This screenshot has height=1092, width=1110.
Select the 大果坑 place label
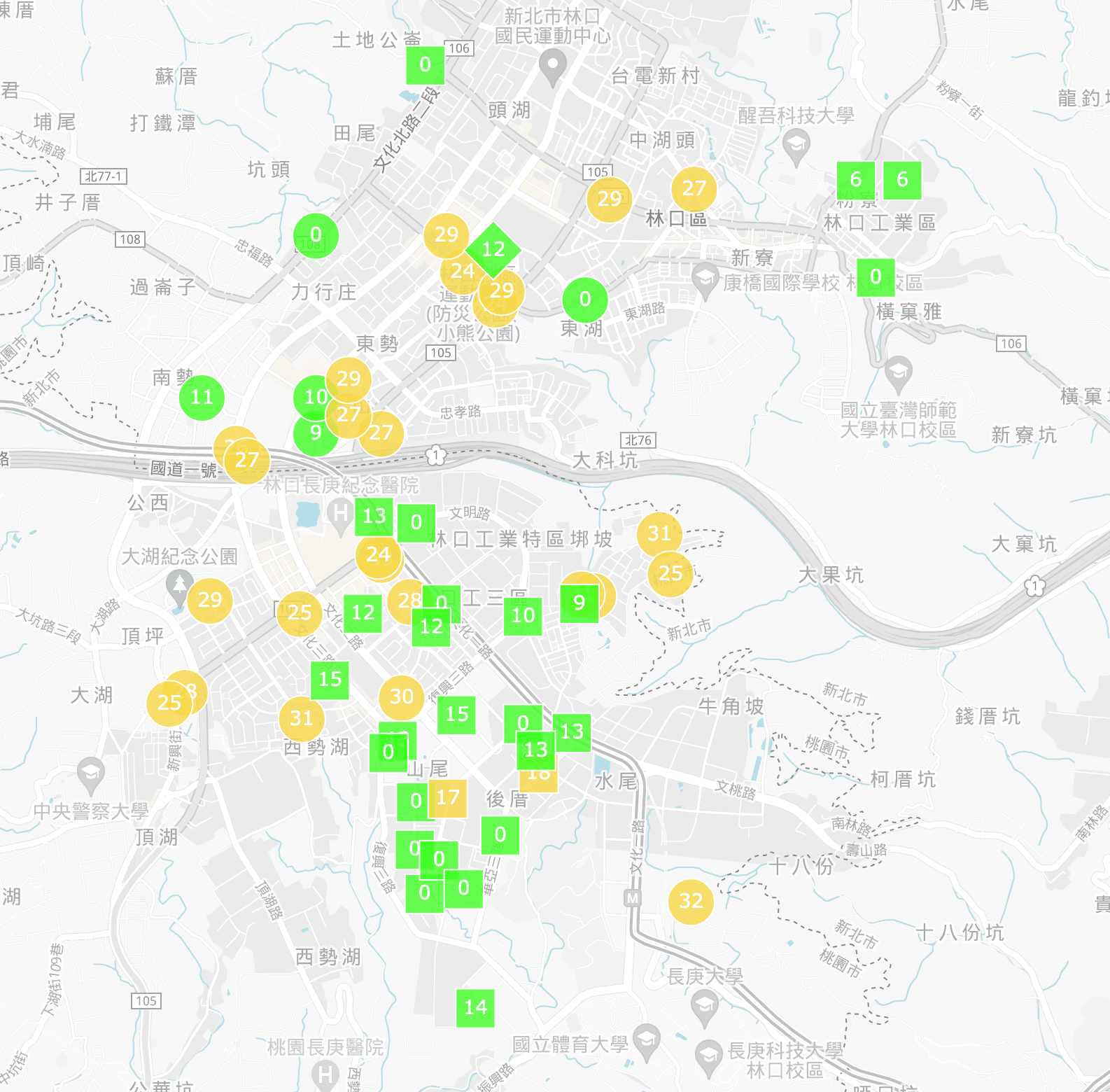[831, 575]
